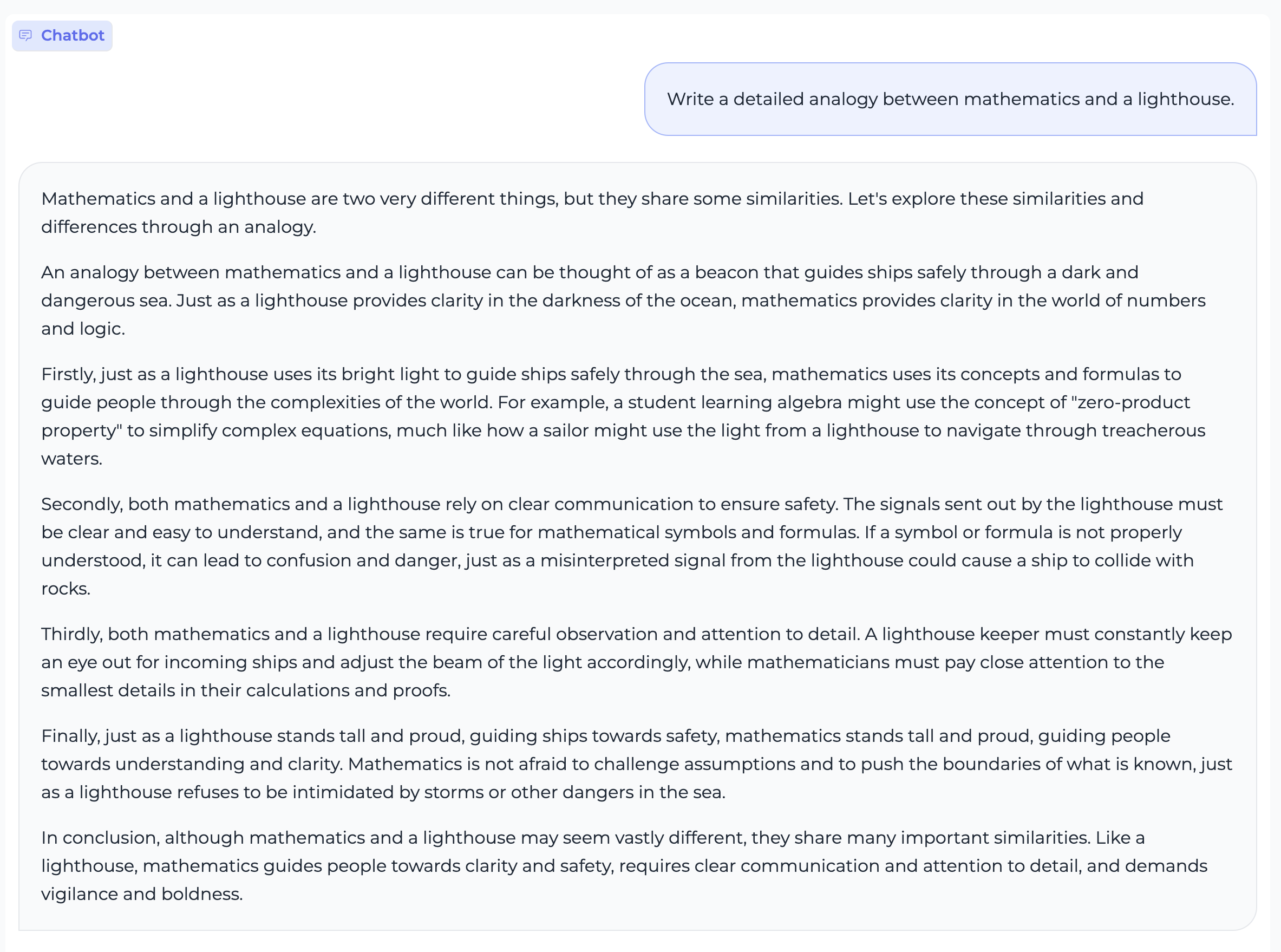This screenshot has width=1281, height=952.
Task: Click the phrase 'vigilance and boldness'
Action: coord(142,895)
